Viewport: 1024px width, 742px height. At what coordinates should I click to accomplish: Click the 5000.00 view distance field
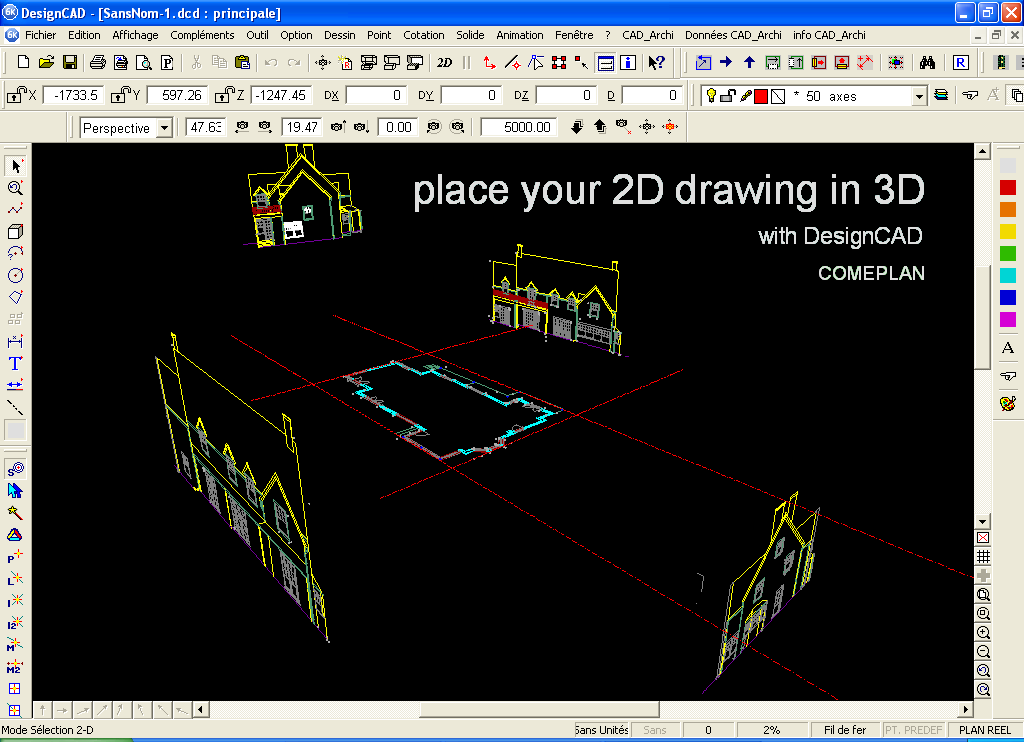point(519,127)
